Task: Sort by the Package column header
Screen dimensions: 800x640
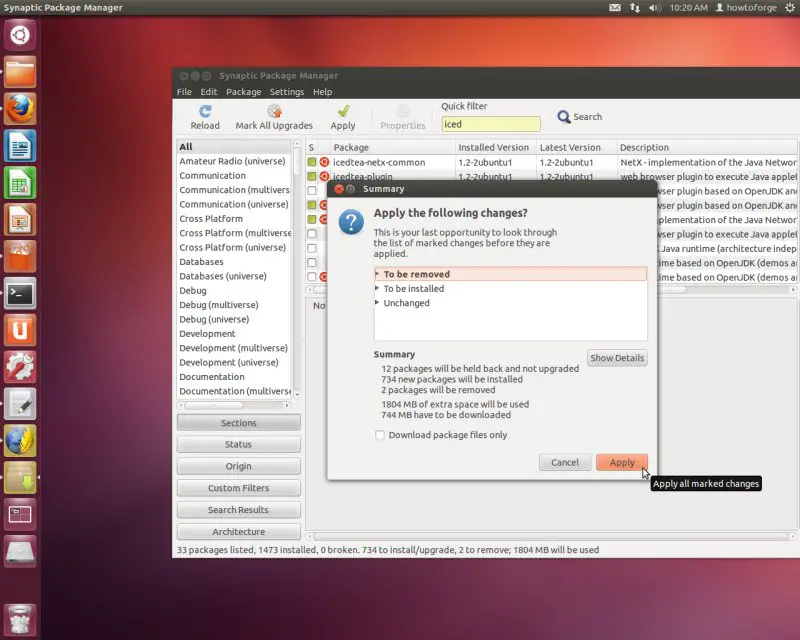Action: (392, 147)
